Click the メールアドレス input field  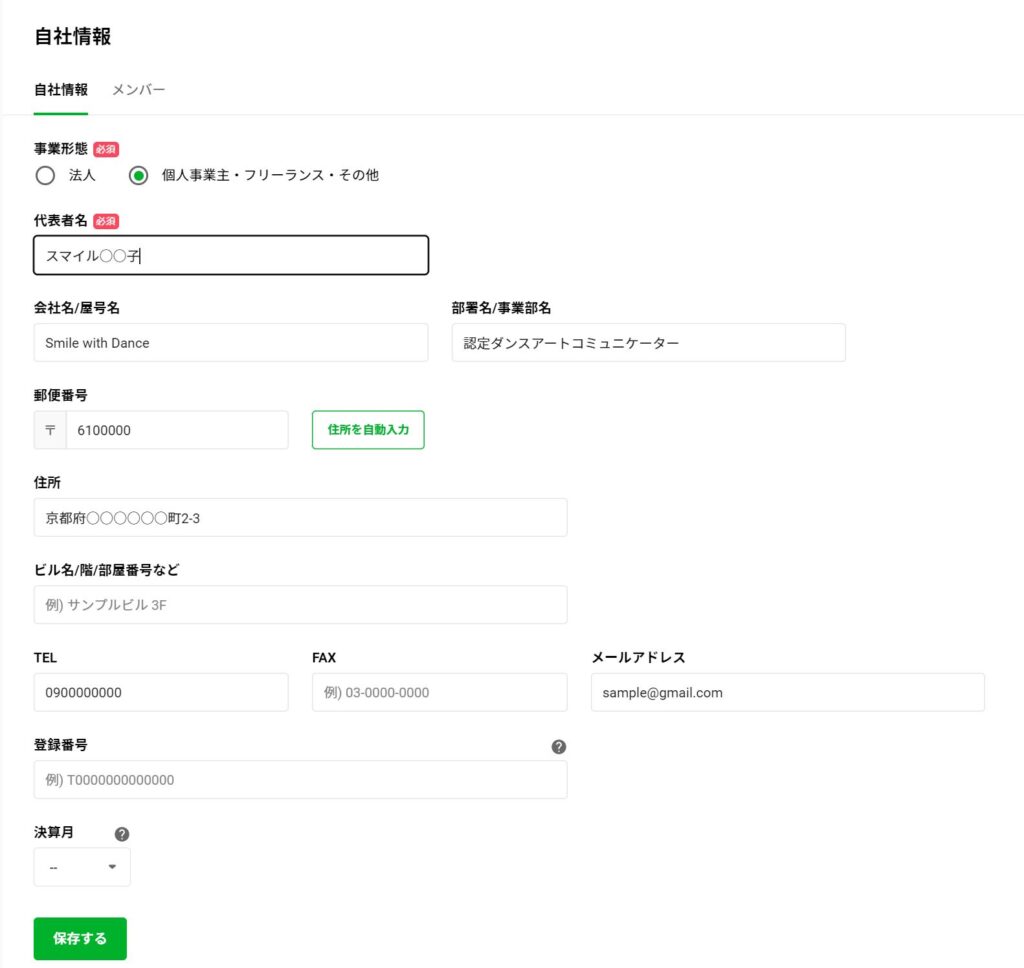(787, 692)
